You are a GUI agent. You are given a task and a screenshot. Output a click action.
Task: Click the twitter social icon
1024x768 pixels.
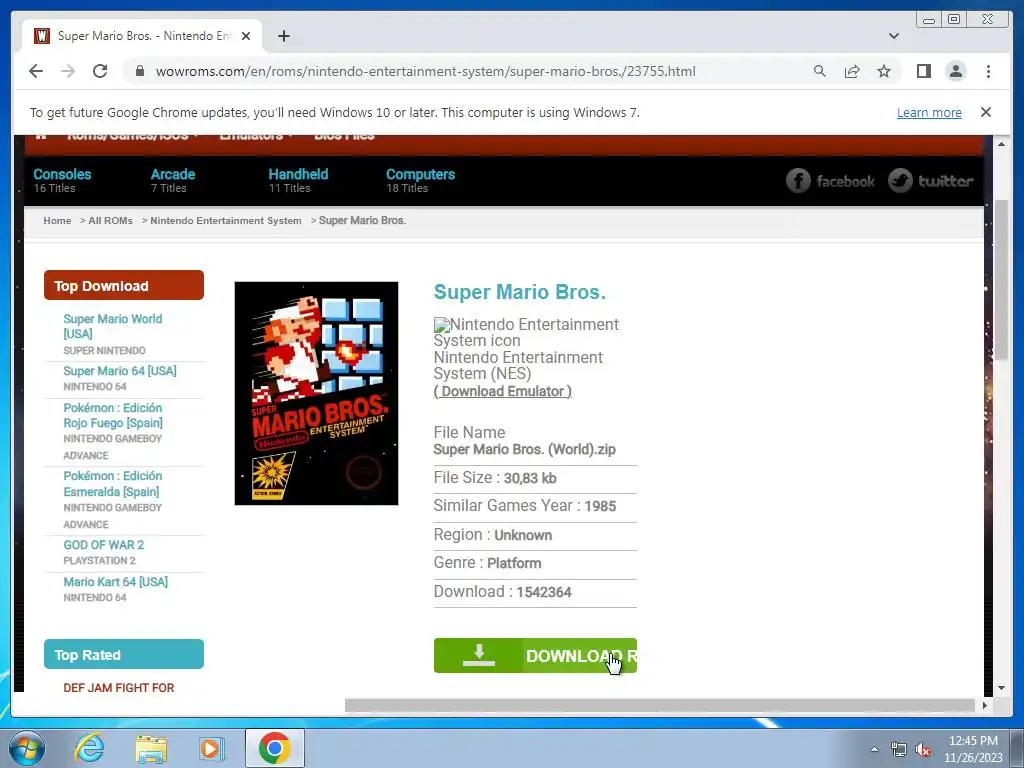(931, 181)
